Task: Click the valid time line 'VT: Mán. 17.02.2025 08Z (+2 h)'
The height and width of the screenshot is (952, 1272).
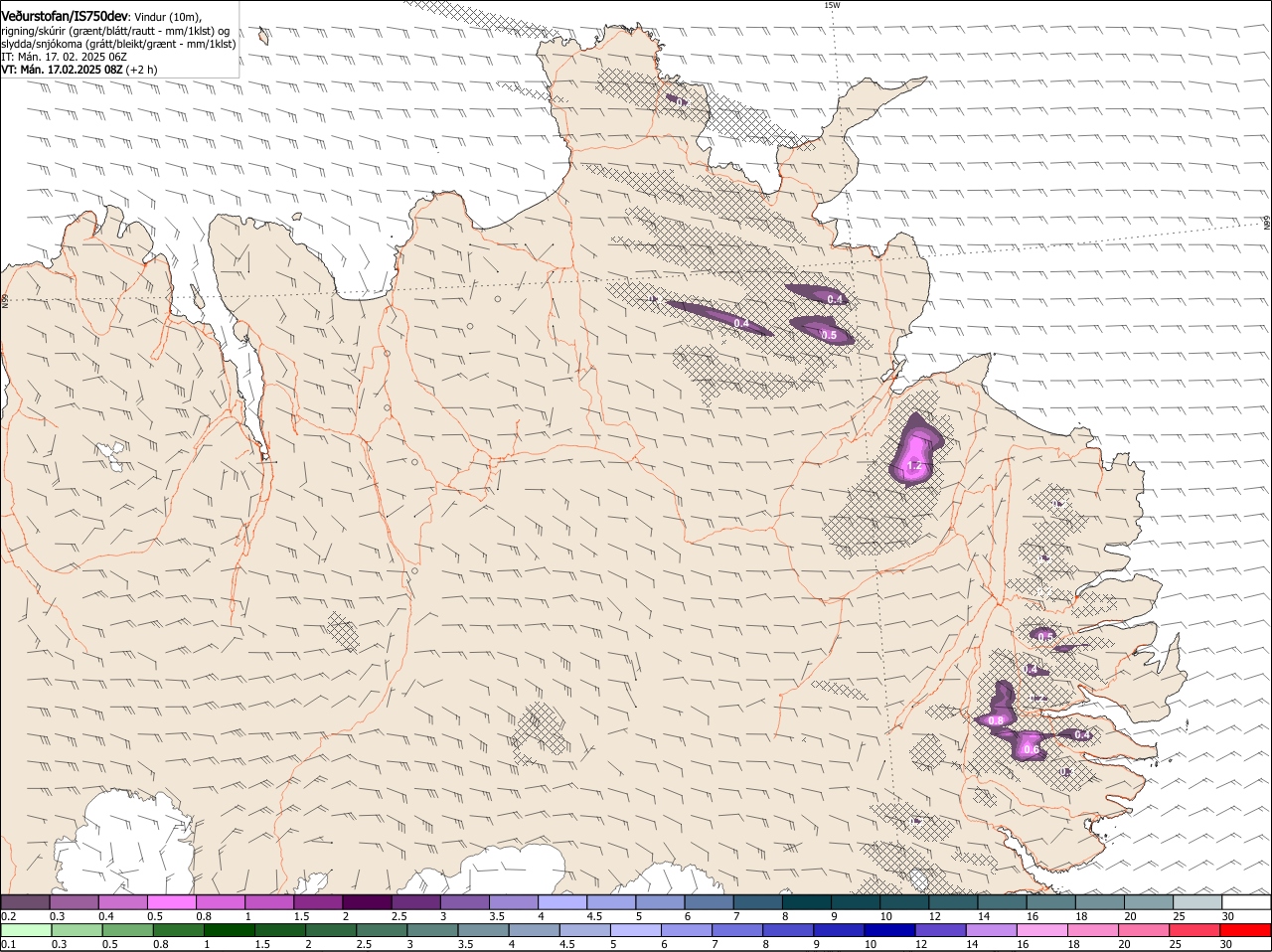Action: [x=79, y=70]
